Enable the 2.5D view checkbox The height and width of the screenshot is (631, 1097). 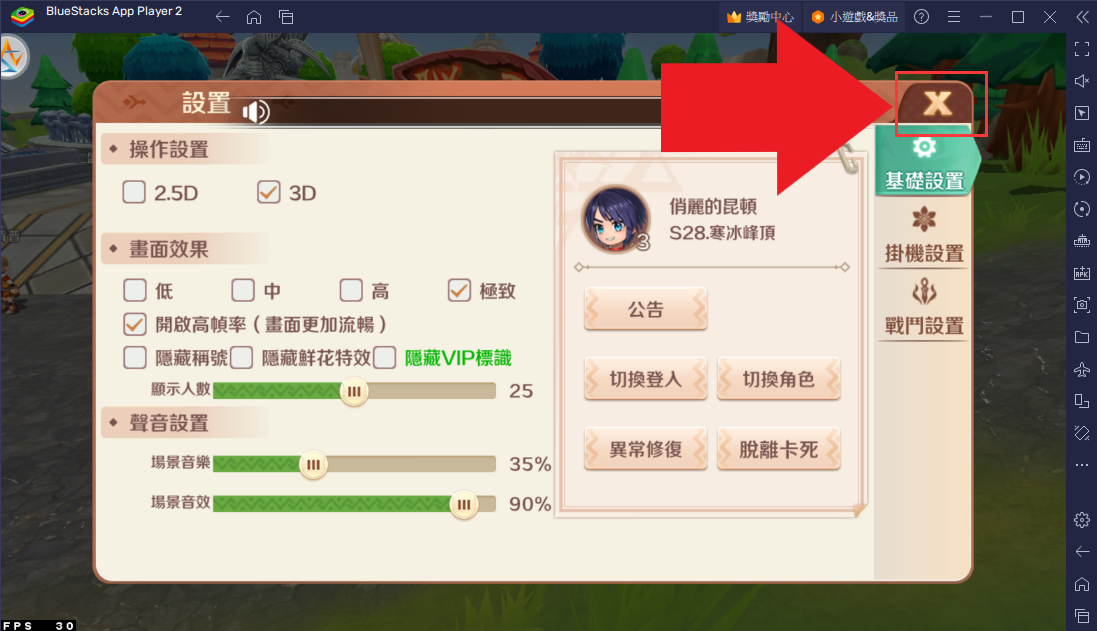(x=134, y=192)
